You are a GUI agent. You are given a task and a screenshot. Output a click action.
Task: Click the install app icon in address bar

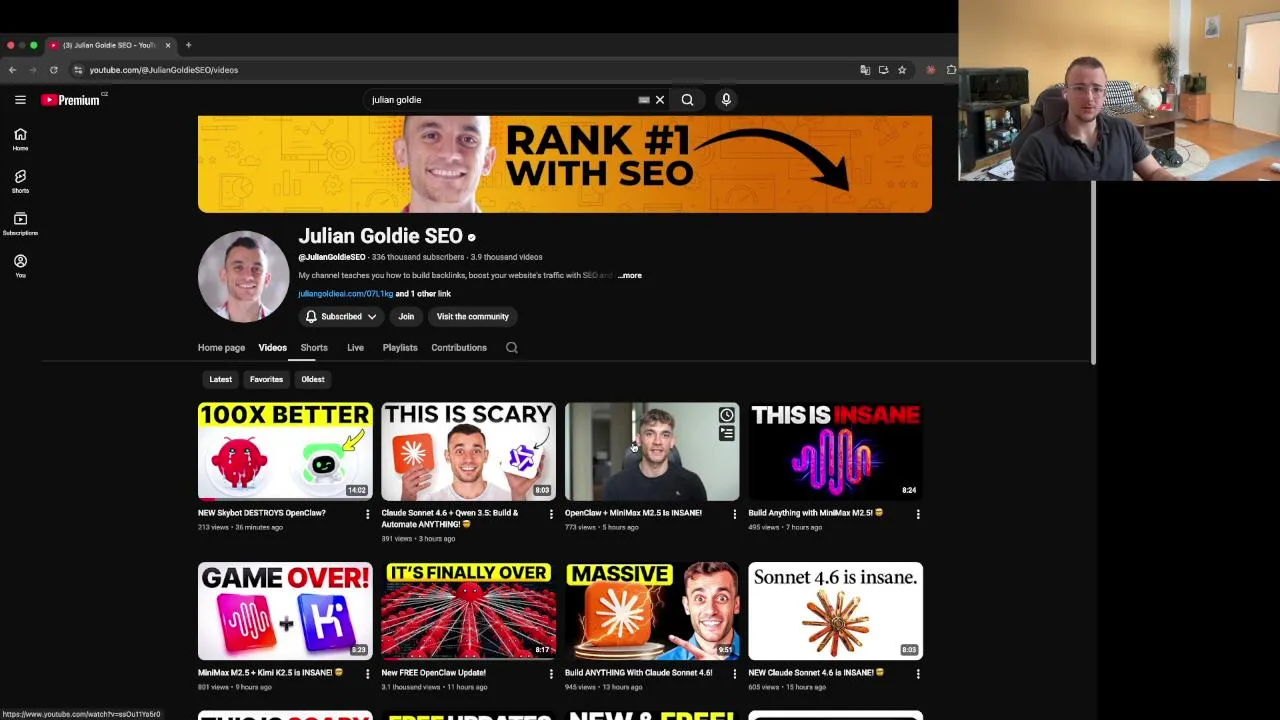click(x=883, y=70)
